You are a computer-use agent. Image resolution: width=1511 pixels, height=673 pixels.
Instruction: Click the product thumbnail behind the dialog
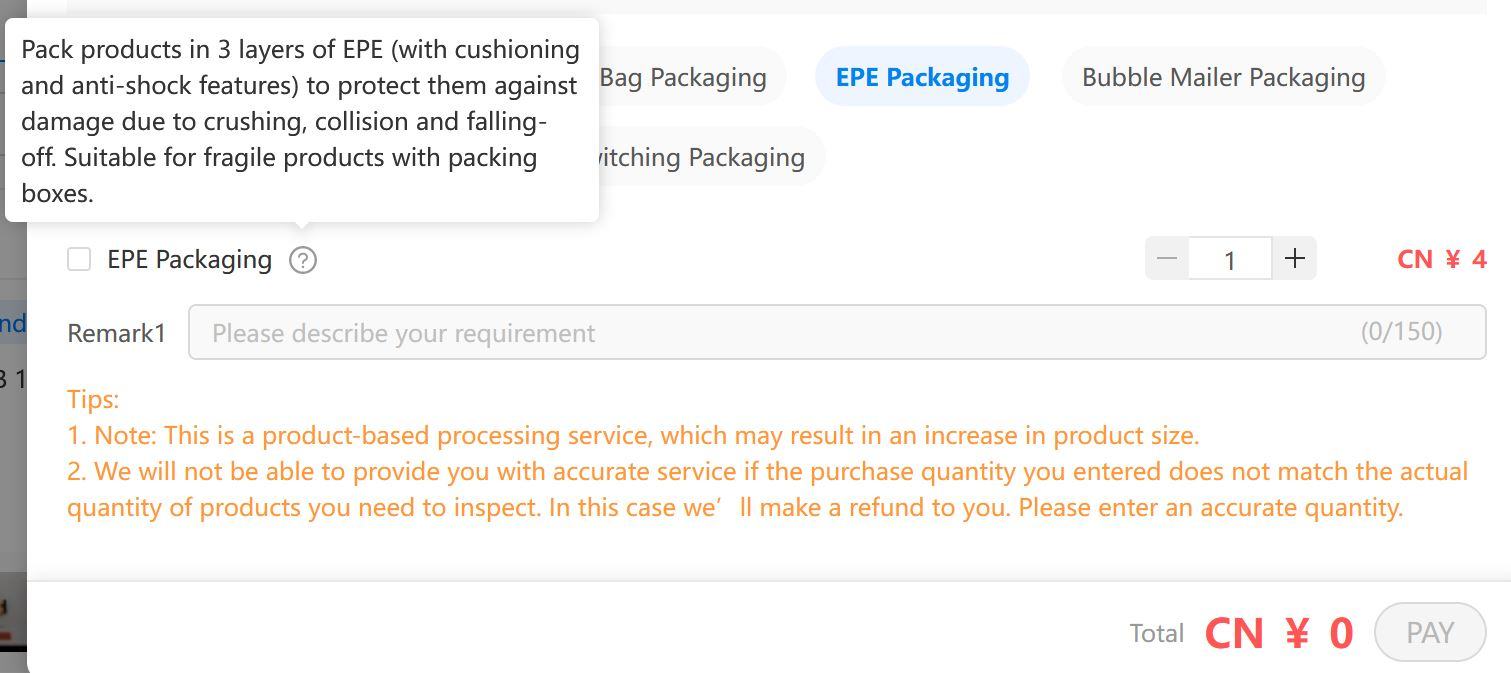(13, 609)
